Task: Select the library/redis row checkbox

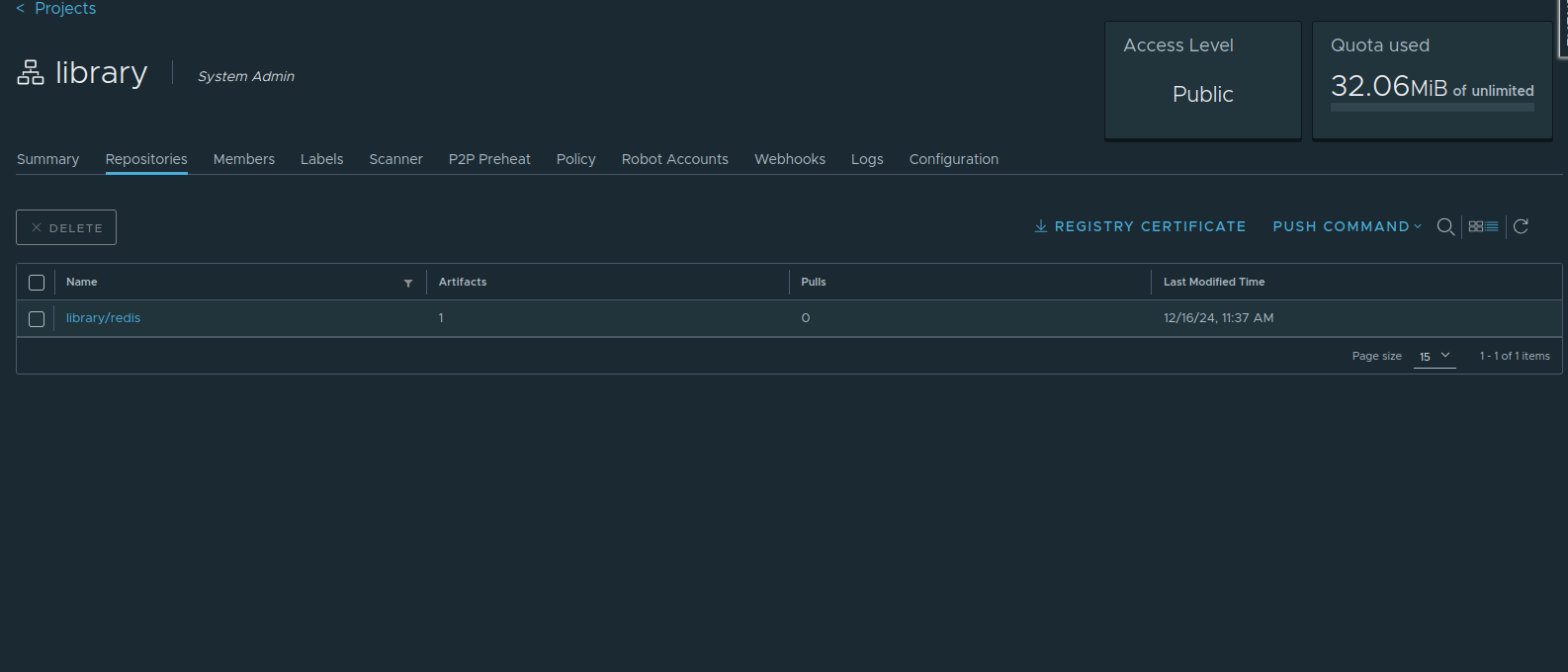Action: pos(37,319)
